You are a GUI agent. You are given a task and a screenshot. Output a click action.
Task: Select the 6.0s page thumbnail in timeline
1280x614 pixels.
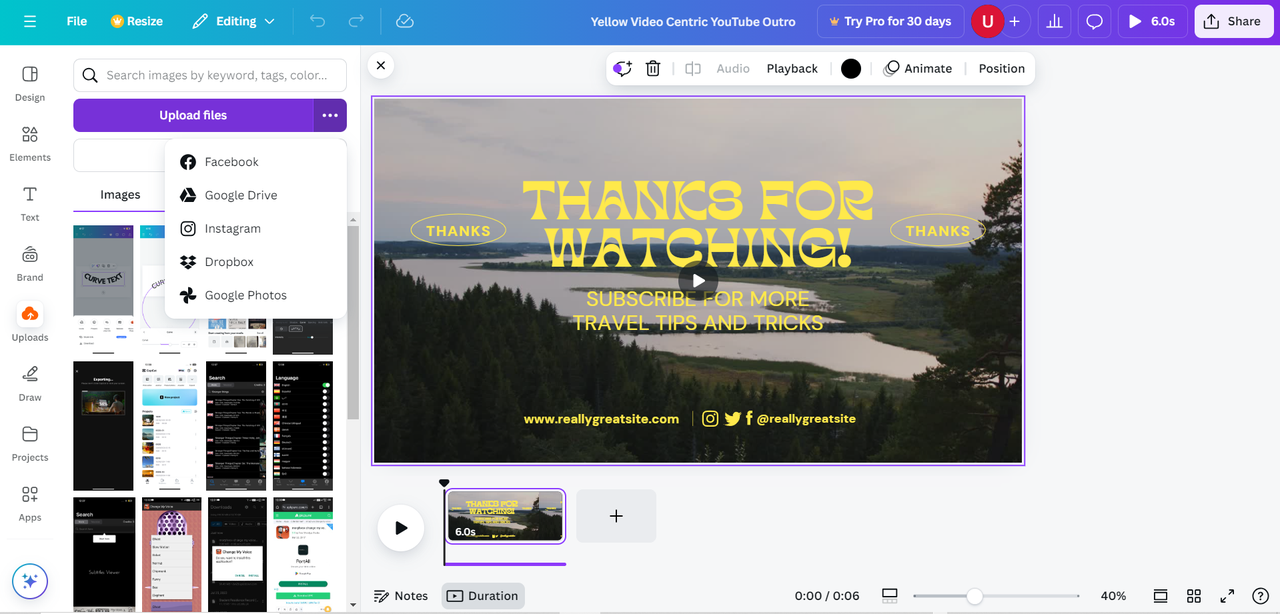[505, 516]
